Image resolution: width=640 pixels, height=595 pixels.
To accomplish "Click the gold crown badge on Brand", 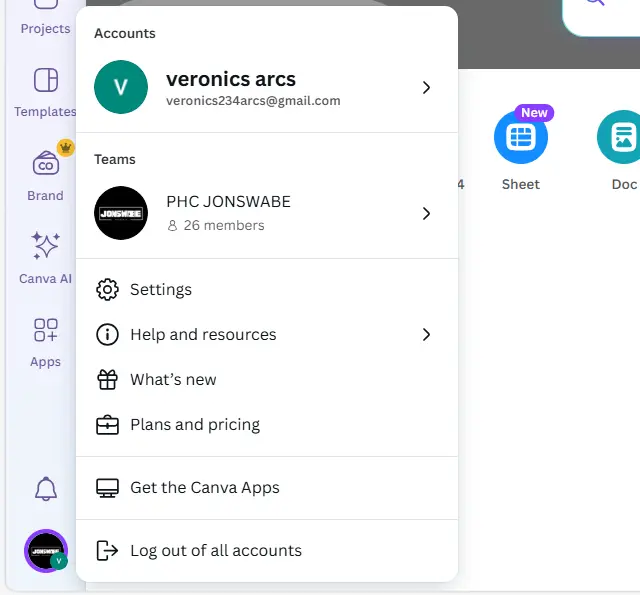I will pyautogui.click(x=66, y=147).
